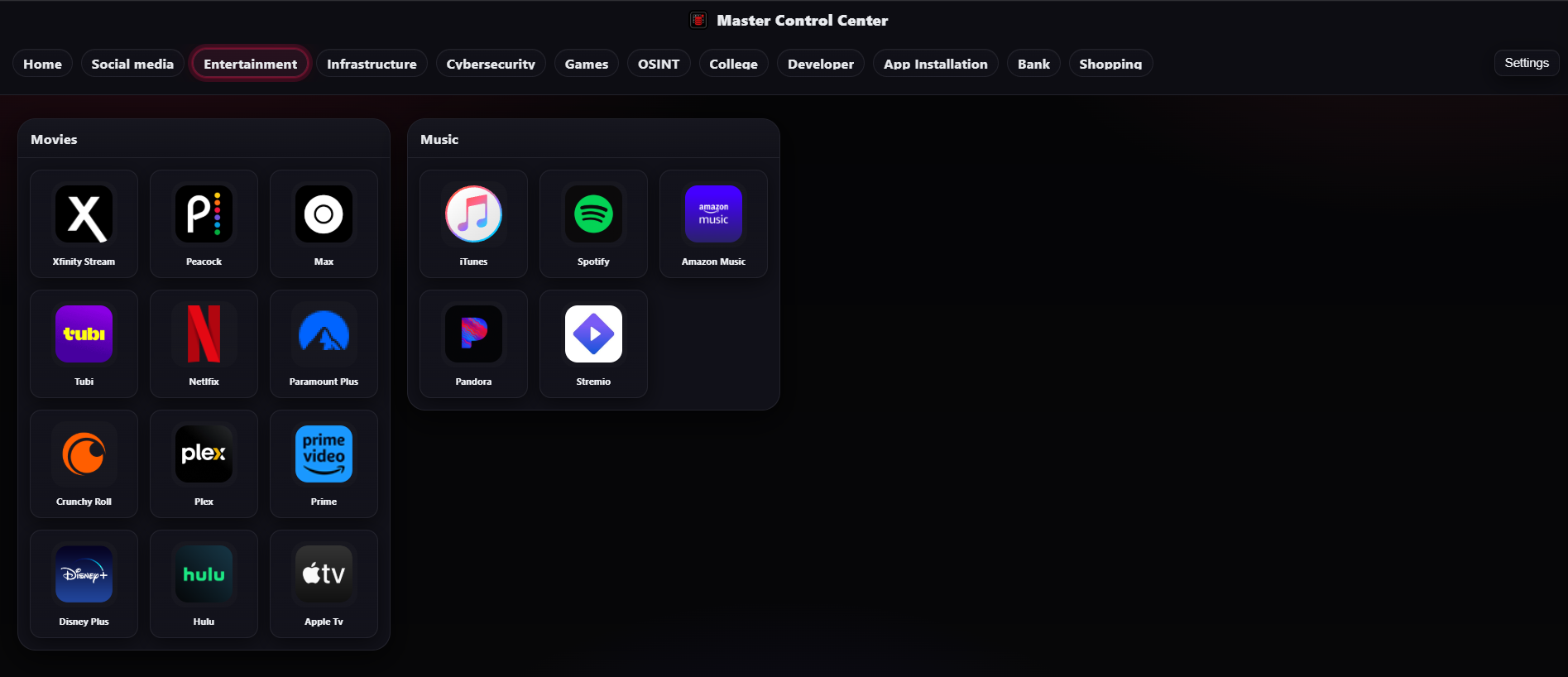Open the Netflix red N icon

tap(204, 334)
